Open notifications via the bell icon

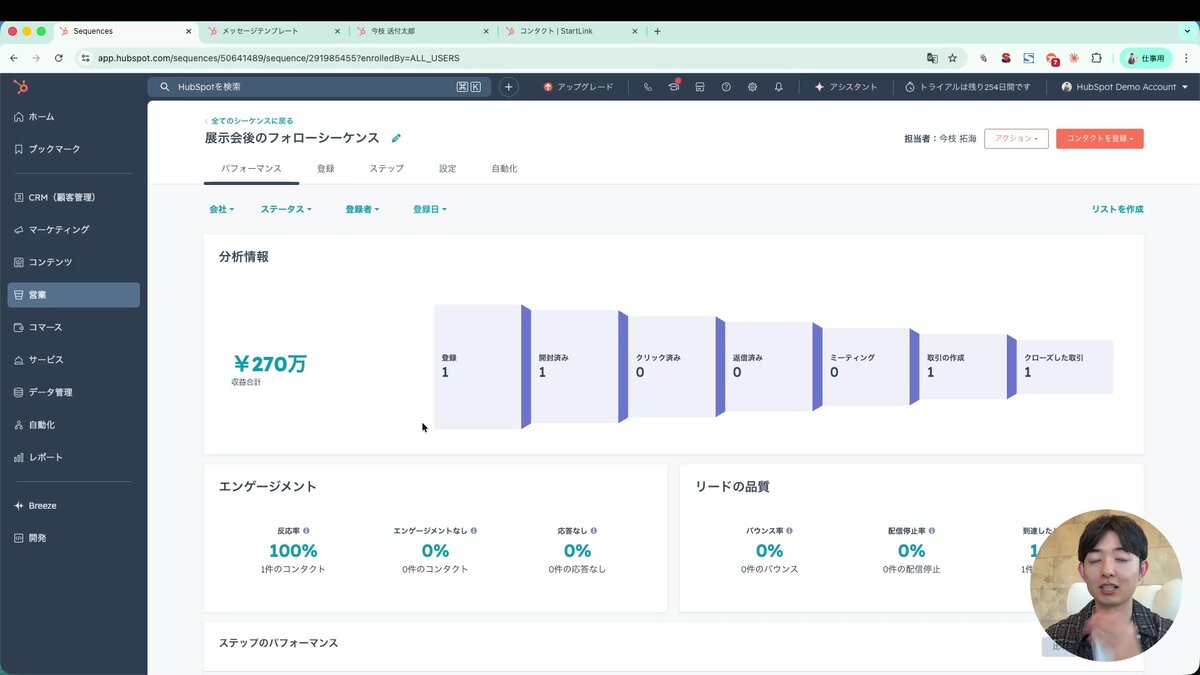pyautogui.click(x=779, y=86)
